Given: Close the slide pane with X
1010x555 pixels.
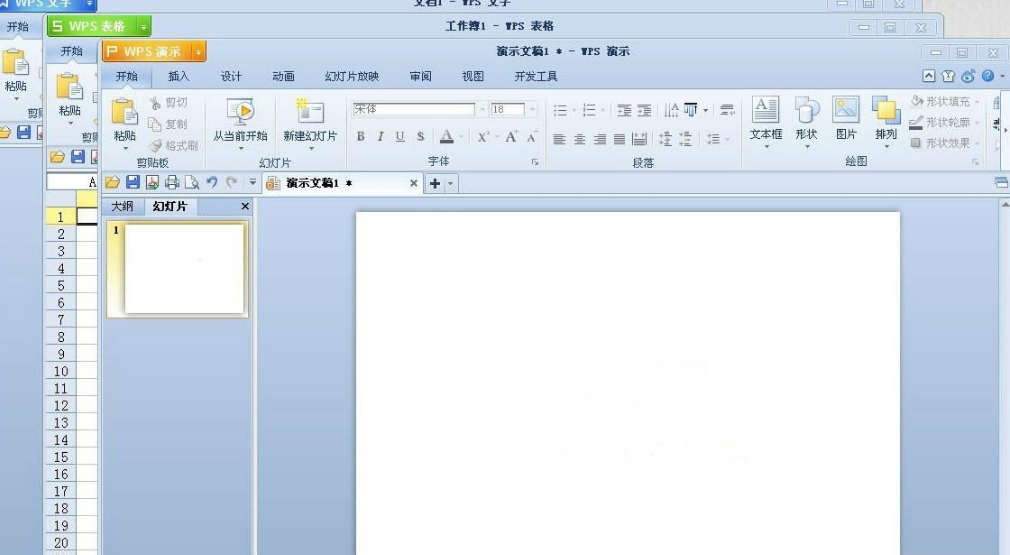Looking at the screenshot, I should tap(245, 206).
